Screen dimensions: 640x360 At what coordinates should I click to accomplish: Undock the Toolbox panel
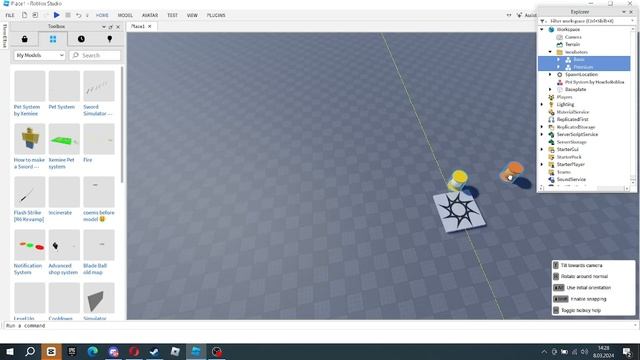point(111,27)
